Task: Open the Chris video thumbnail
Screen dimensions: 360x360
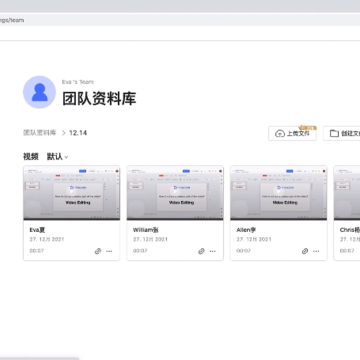Action: [347, 193]
